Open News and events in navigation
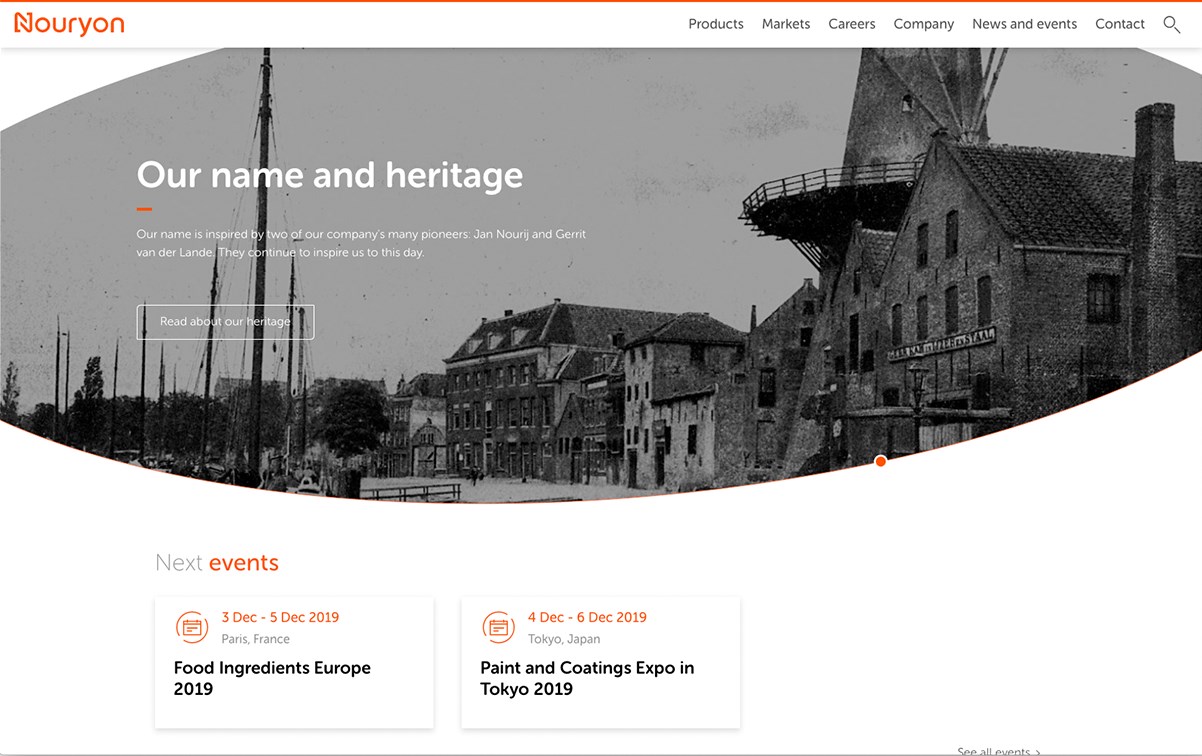The image size is (1202, 756). click(x=1024, y=24)
